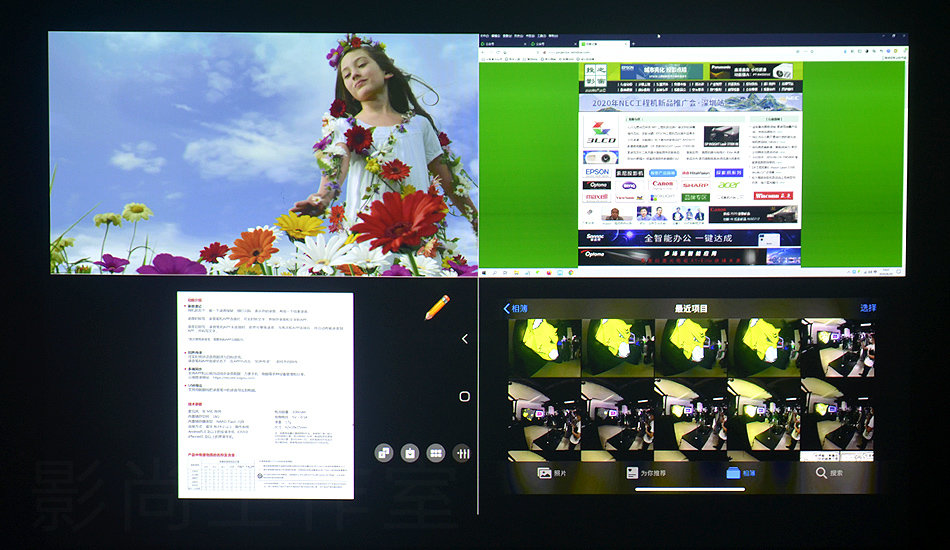The image size is (950, 550).
Task: Click the Windows Start button in taskbar
Action: pos(485,271)
